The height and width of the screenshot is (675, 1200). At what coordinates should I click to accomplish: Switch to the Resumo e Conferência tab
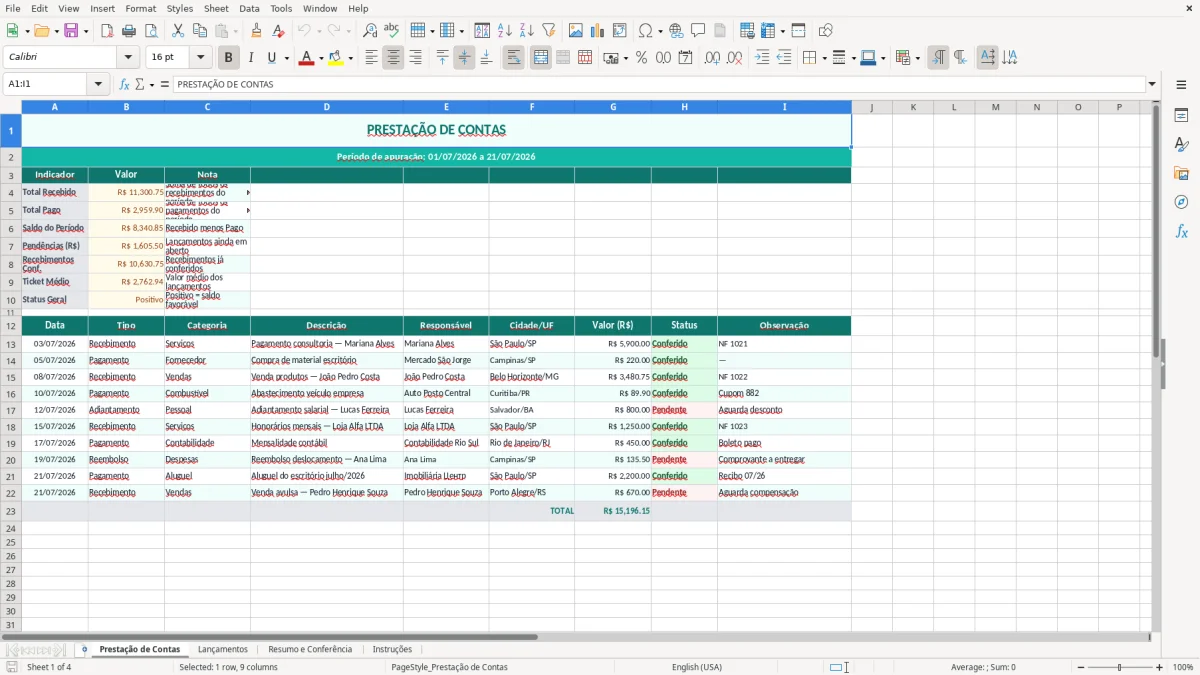click(310, 649)
